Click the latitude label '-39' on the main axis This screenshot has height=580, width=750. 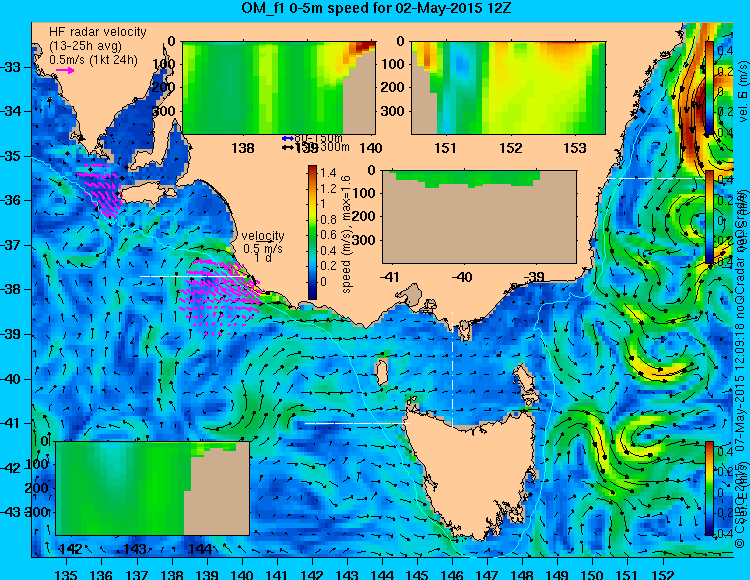pyautogui.click(x=11, y=334)
